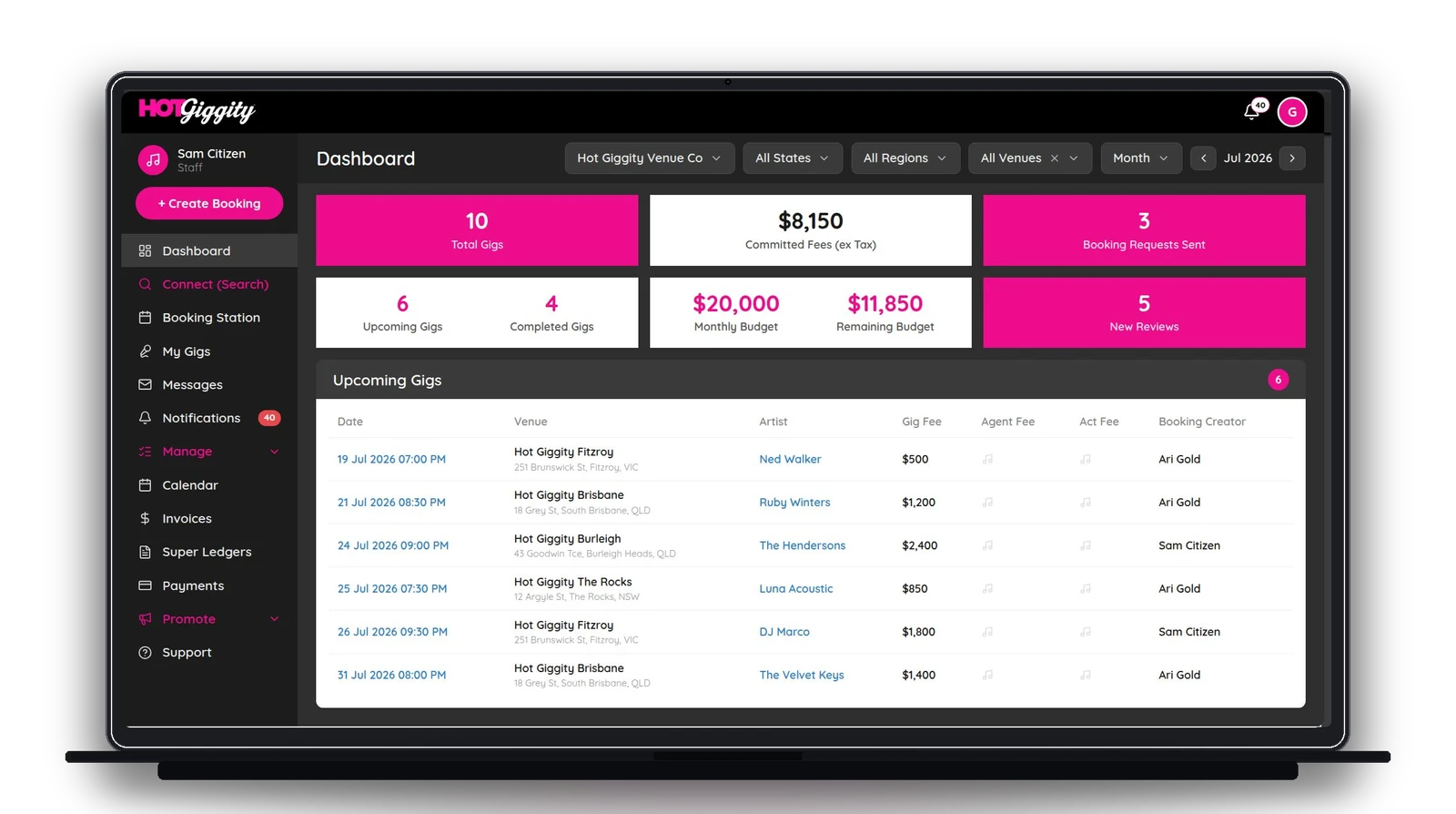Open Connect (Search) in sidebar

point(209,284)
